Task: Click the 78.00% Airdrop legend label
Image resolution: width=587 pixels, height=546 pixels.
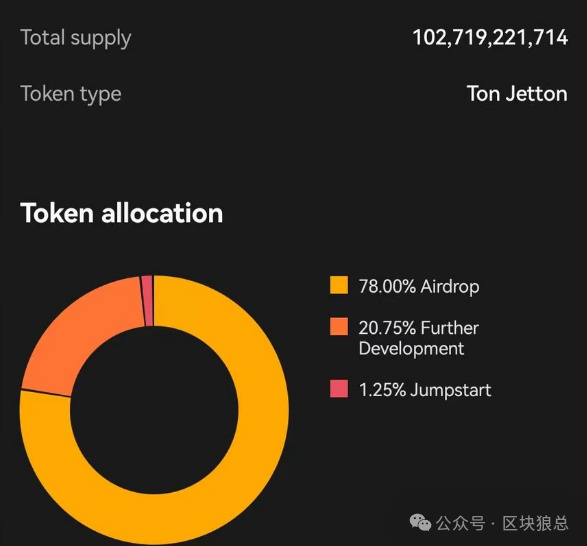Action: pos(419,286)
